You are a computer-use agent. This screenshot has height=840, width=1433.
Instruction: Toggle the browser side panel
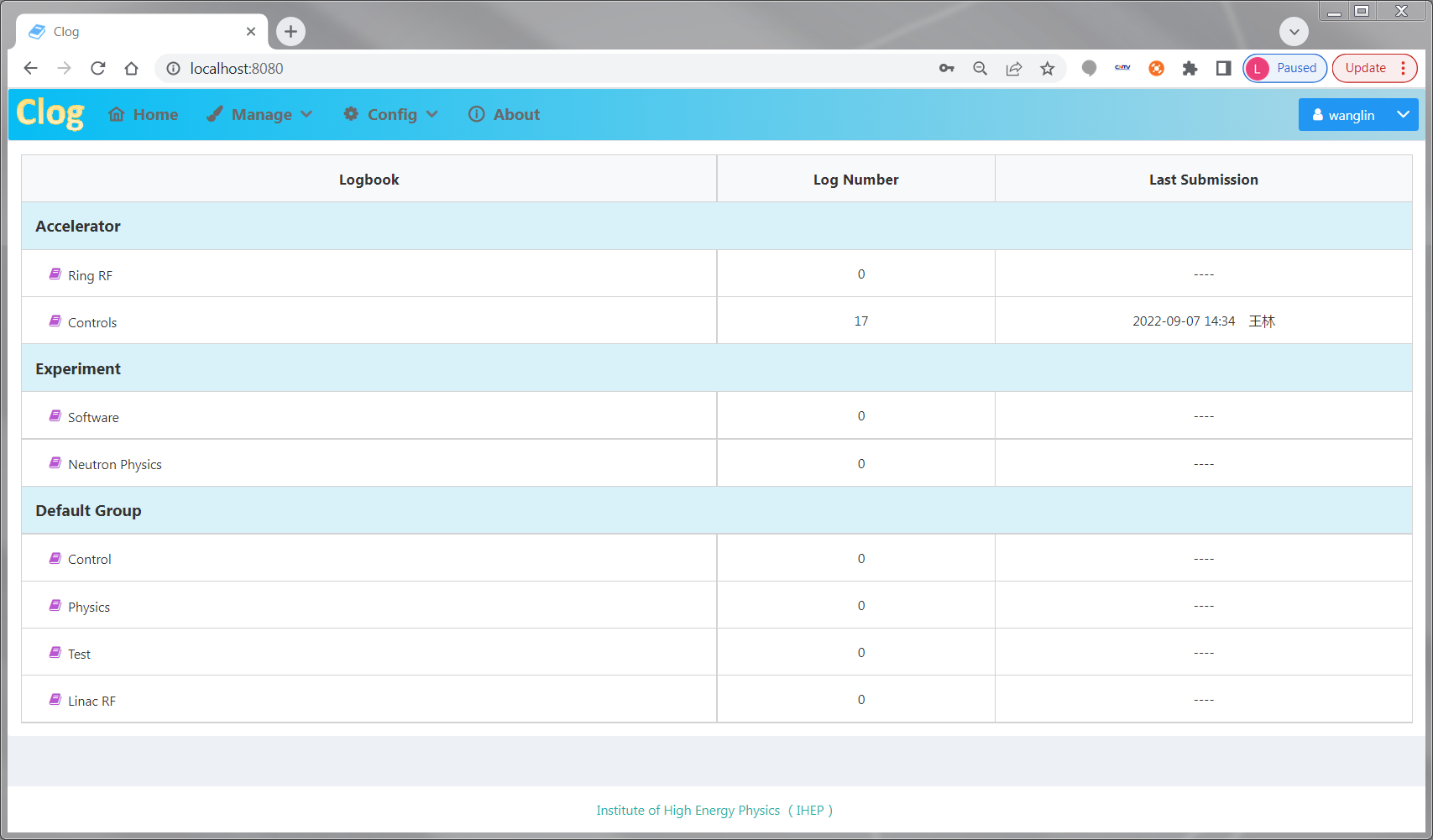[x=1223, y=68]
